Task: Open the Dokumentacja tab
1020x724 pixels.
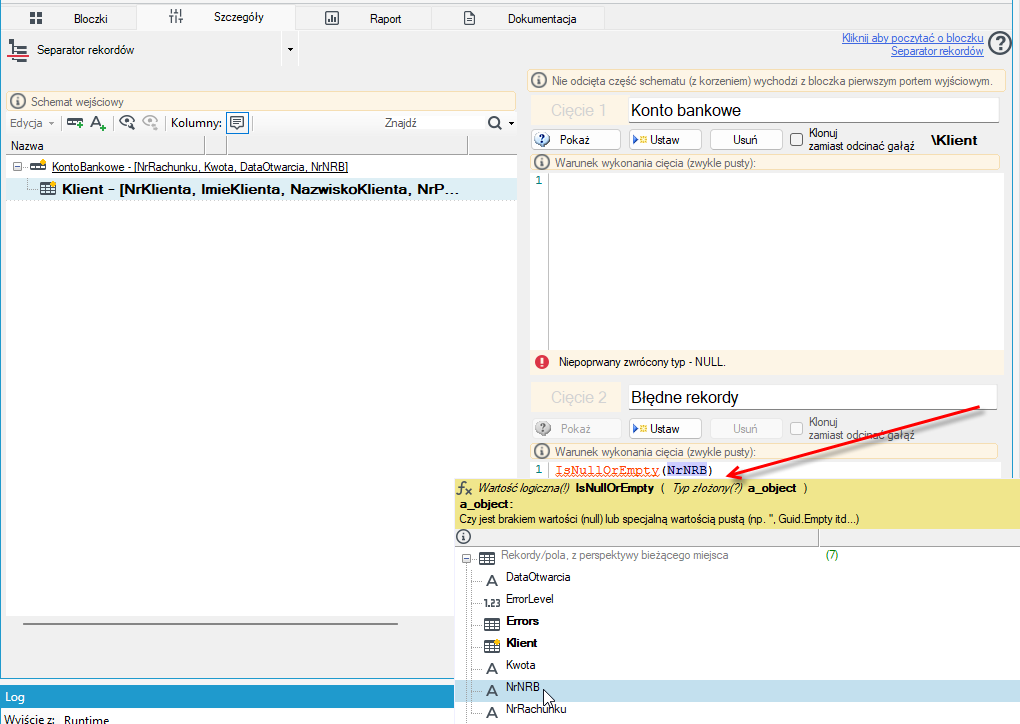Action: 518,18
